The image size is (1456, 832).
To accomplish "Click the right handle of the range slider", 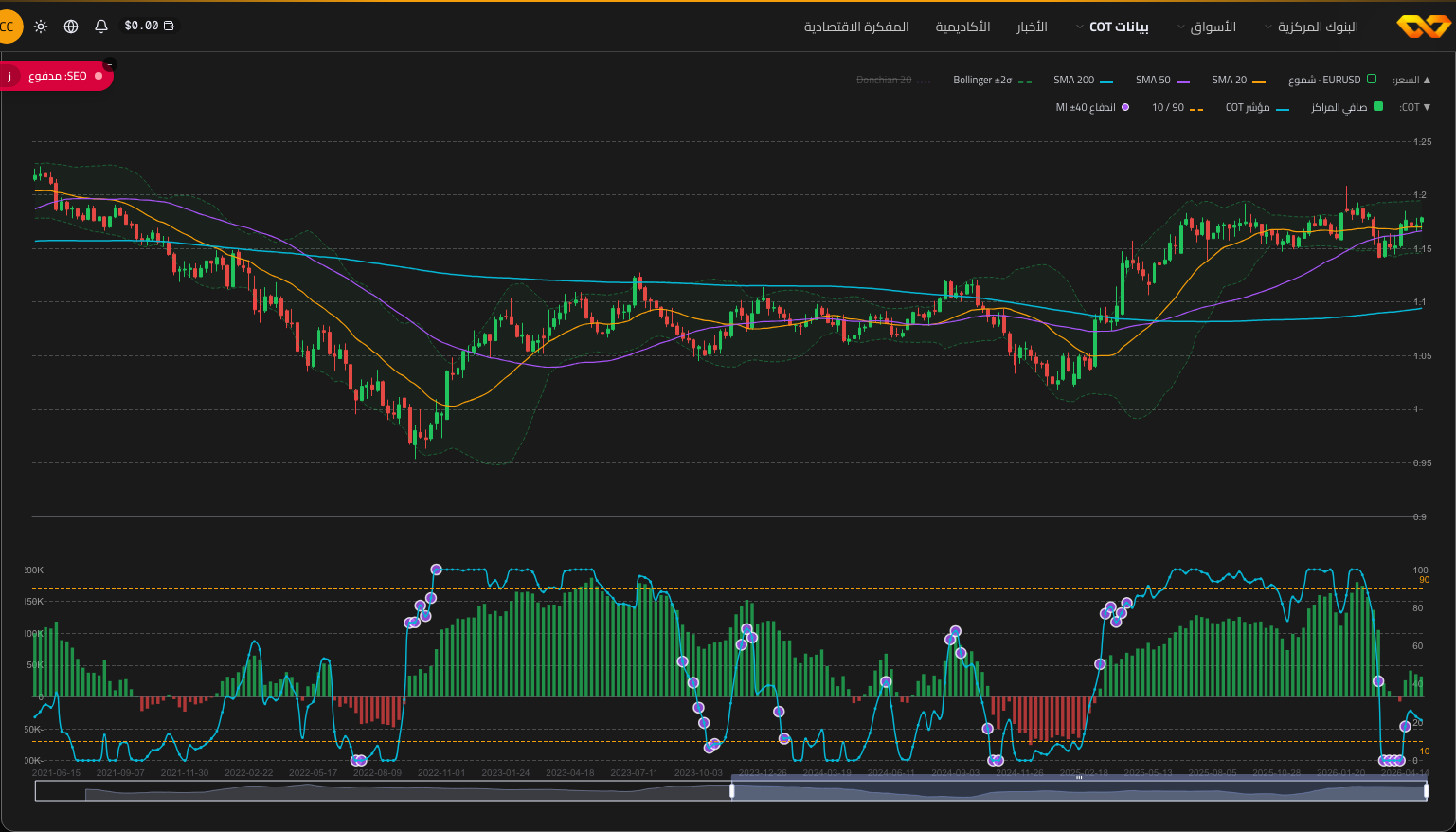I will 1427,790.
